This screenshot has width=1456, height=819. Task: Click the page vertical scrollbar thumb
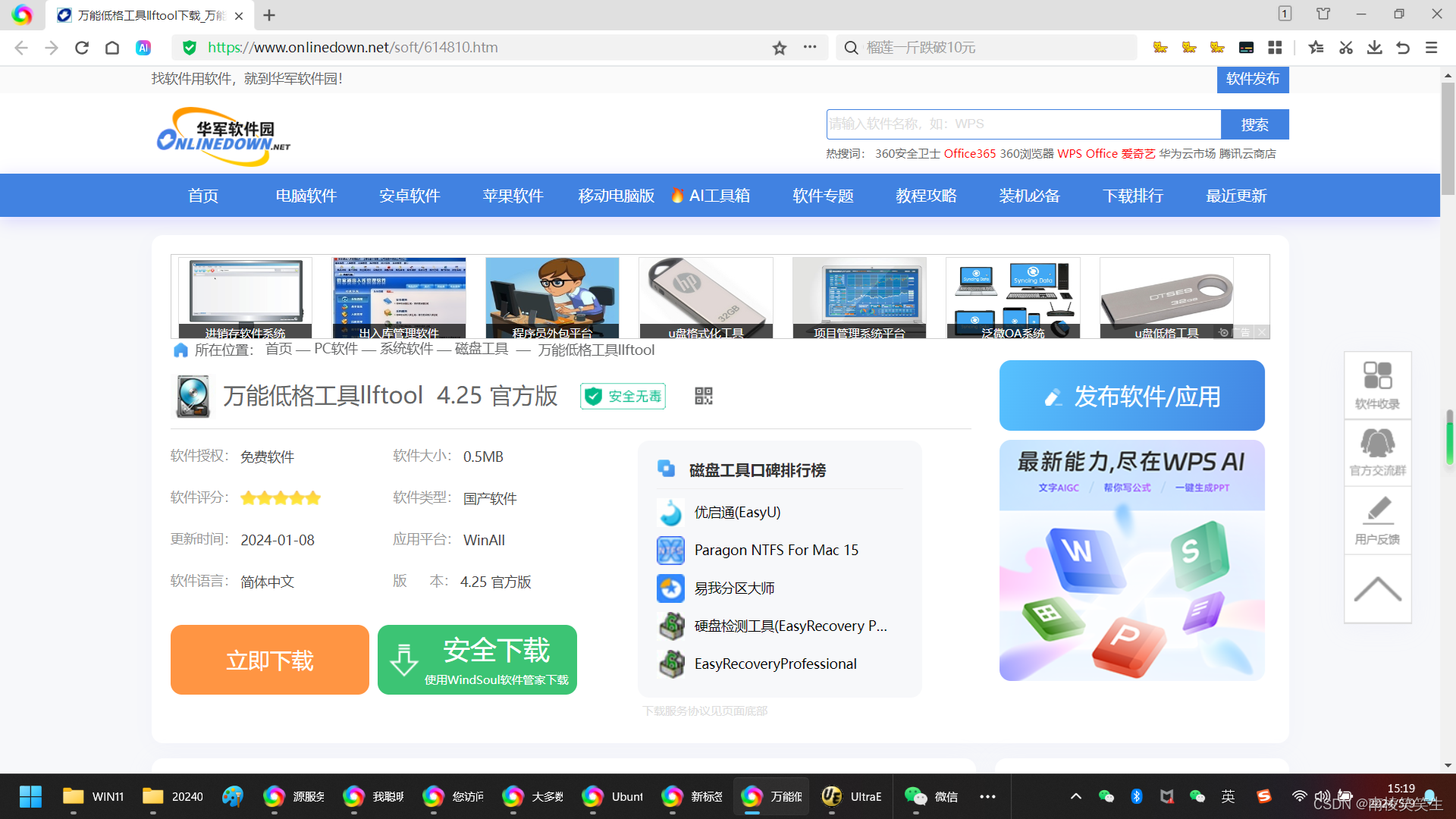tap(1448, 136)
